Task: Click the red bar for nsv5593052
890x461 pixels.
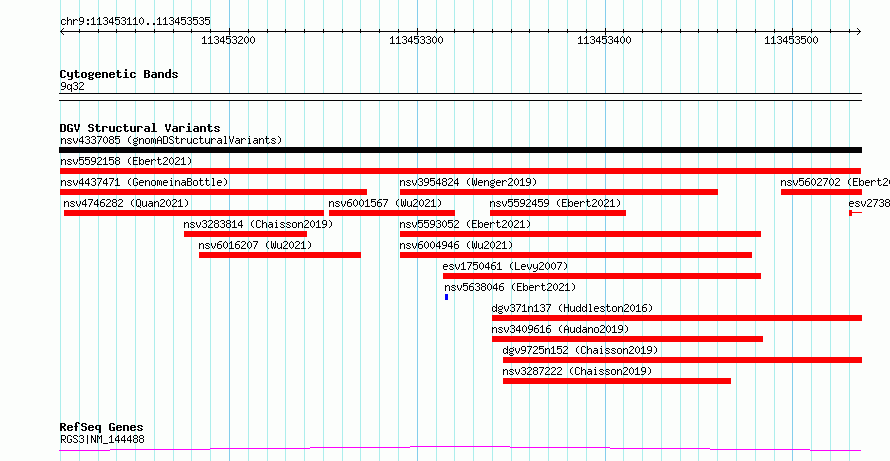Action: click(580, 234)
